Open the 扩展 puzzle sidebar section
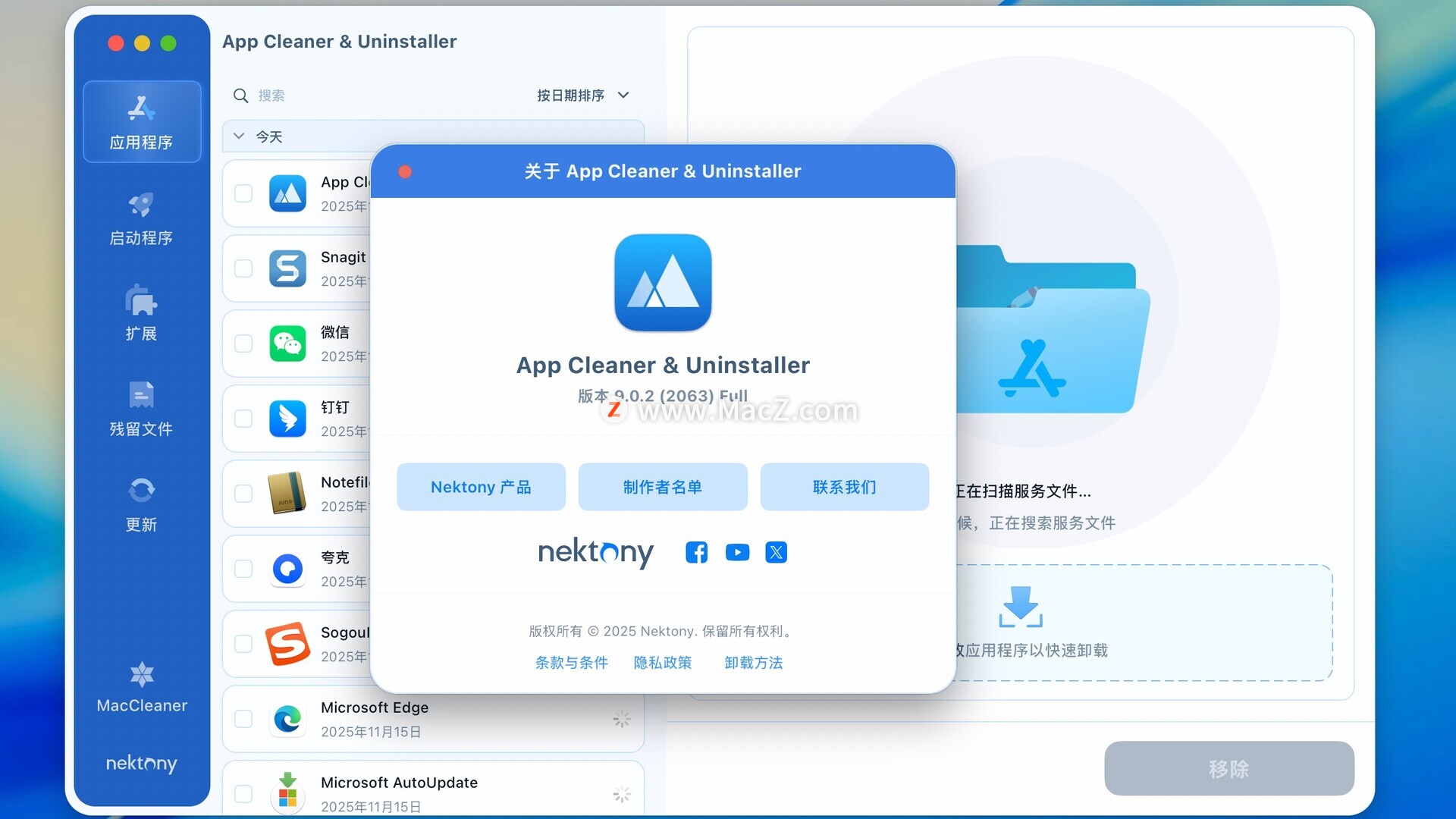Viewport: 1456px width, 819px height. [x=141, y=314]
